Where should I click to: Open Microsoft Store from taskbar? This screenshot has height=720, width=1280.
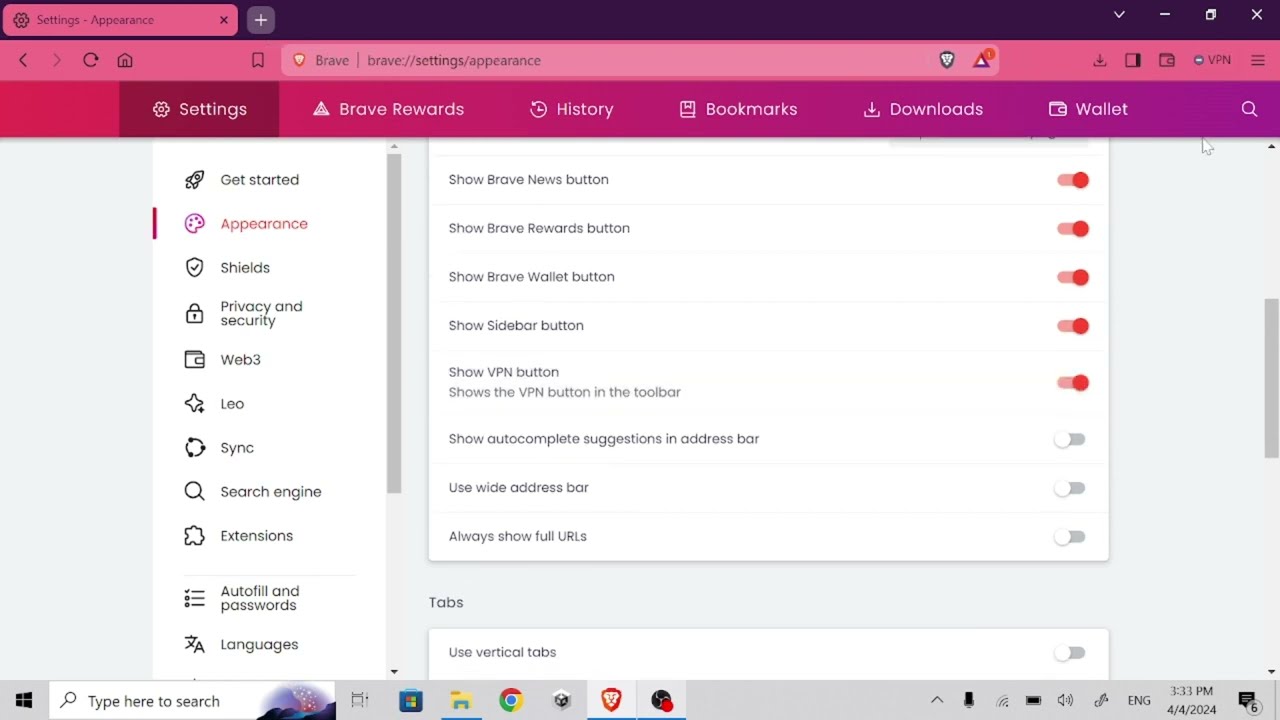(411, 701)
